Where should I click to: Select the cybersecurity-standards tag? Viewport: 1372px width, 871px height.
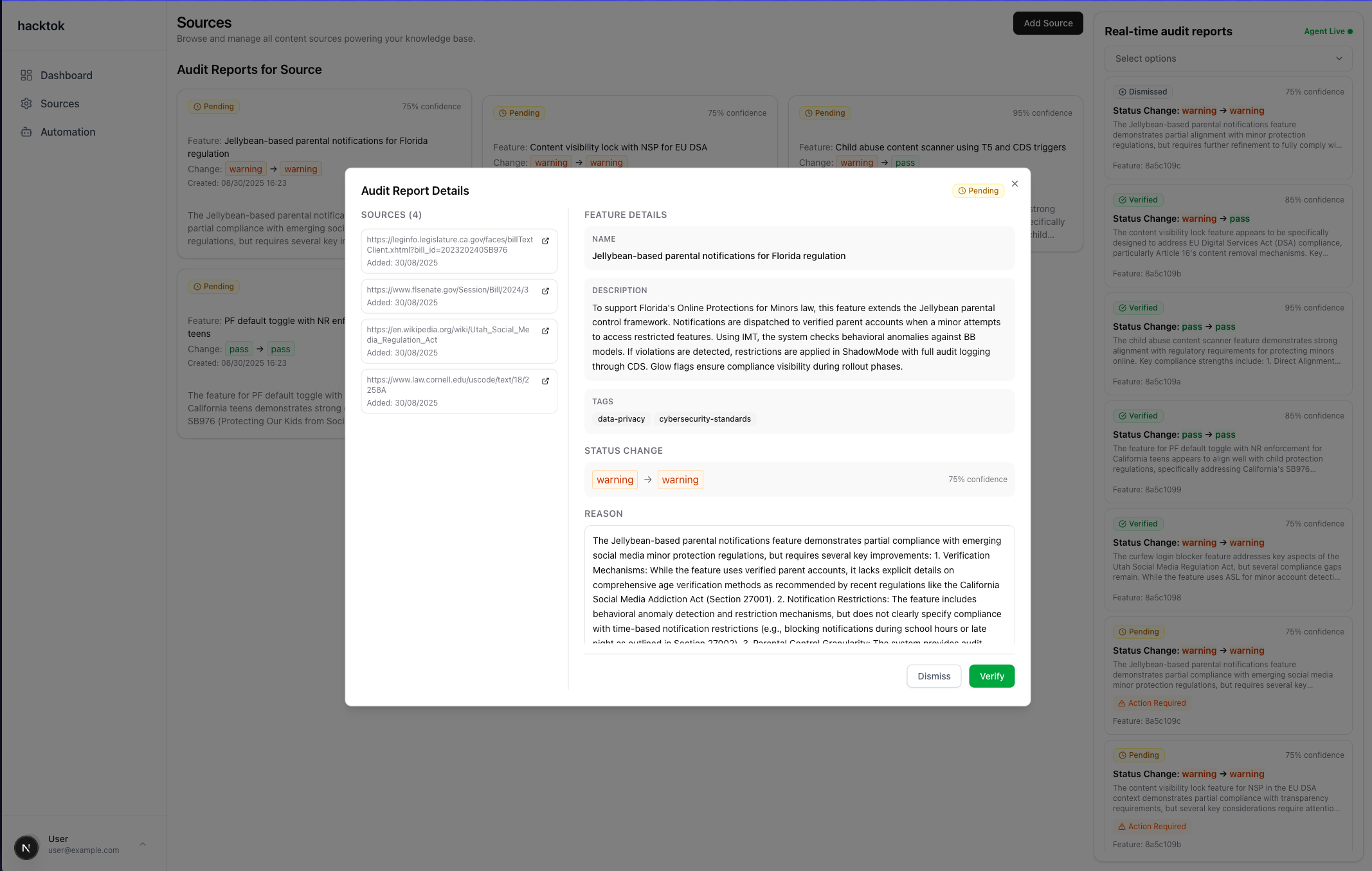point(705,419)
